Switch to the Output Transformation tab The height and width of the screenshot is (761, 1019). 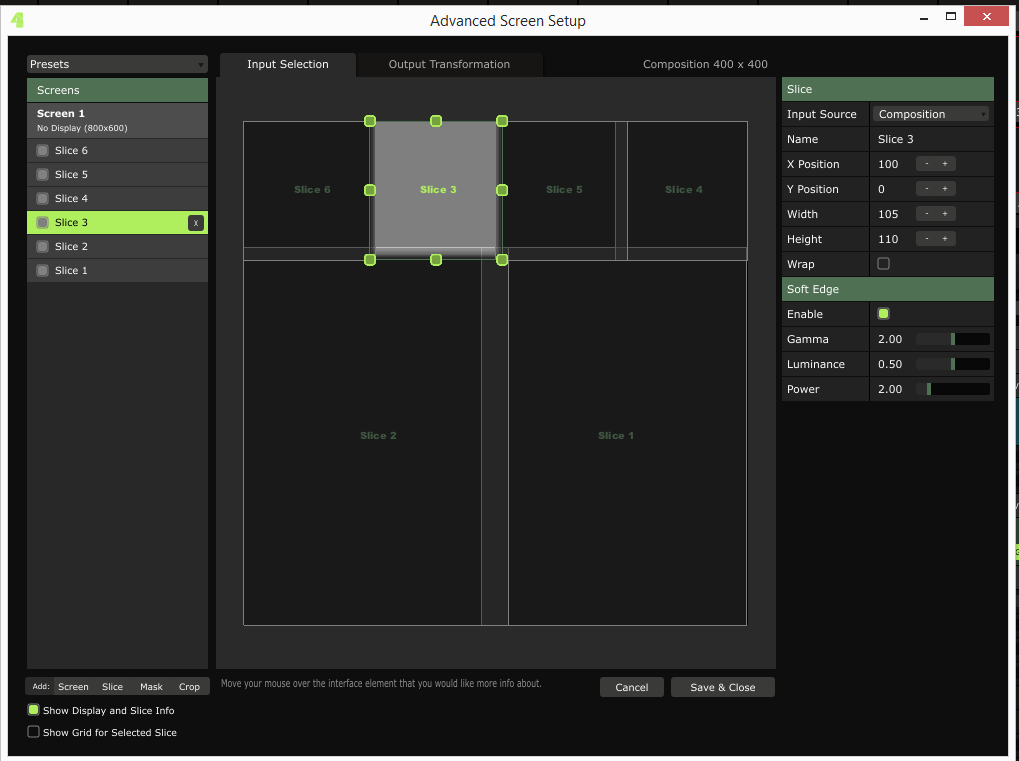pyautogui.click(x=449, y=65)
